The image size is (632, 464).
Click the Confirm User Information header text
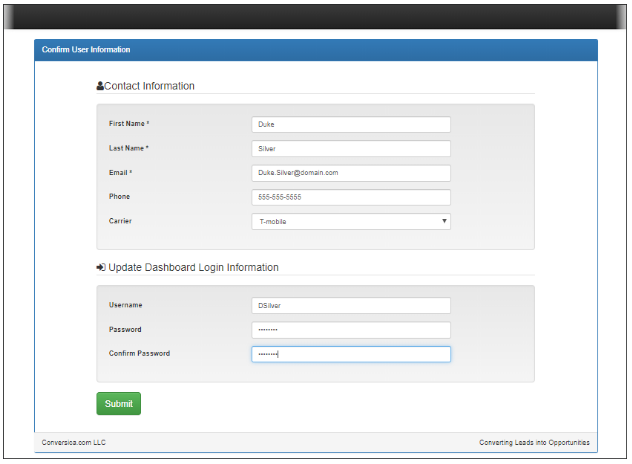click(x=86, y=50)
